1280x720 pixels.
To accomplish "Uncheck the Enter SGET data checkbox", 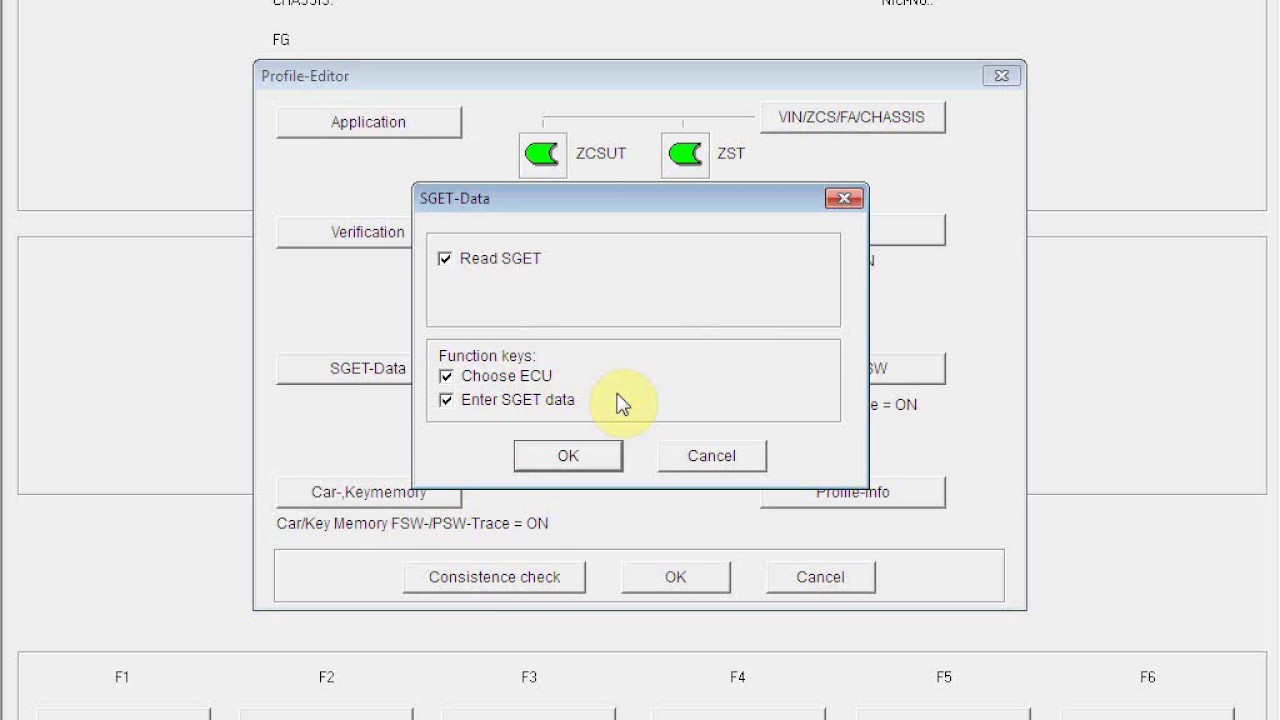I will pyautogui.click(x=446, y=400).
